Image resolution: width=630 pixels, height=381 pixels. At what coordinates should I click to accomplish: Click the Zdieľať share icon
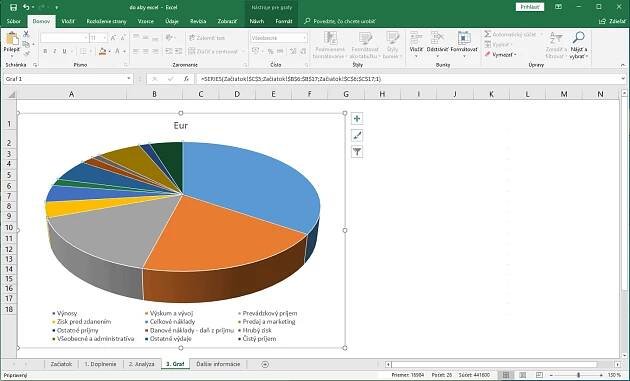point(602,21)
